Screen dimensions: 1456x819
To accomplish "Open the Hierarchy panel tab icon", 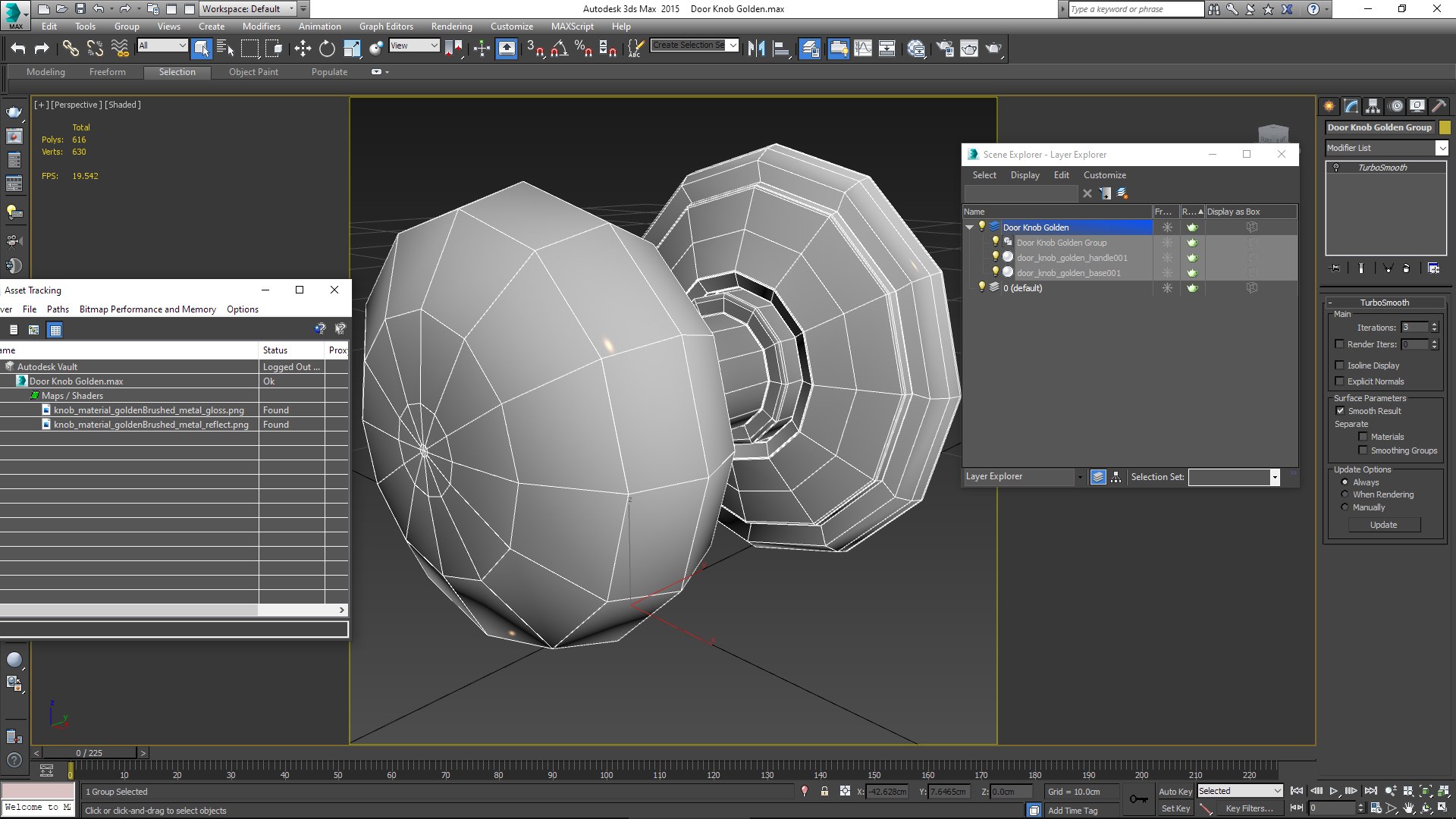I will click(x=1373, y=106).
